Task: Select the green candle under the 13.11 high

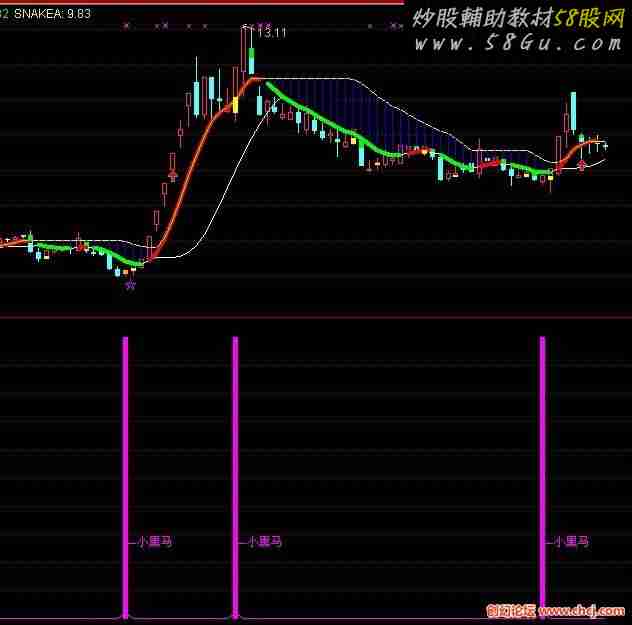Action: 252,60
